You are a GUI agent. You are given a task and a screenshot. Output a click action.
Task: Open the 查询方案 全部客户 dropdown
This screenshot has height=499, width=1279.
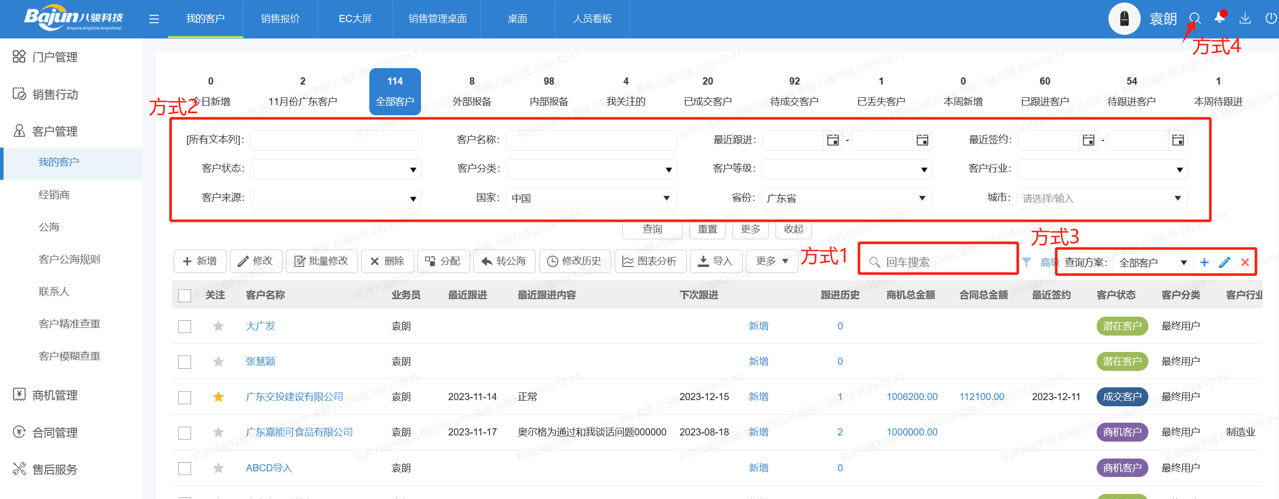click(x=1152, y=262)
